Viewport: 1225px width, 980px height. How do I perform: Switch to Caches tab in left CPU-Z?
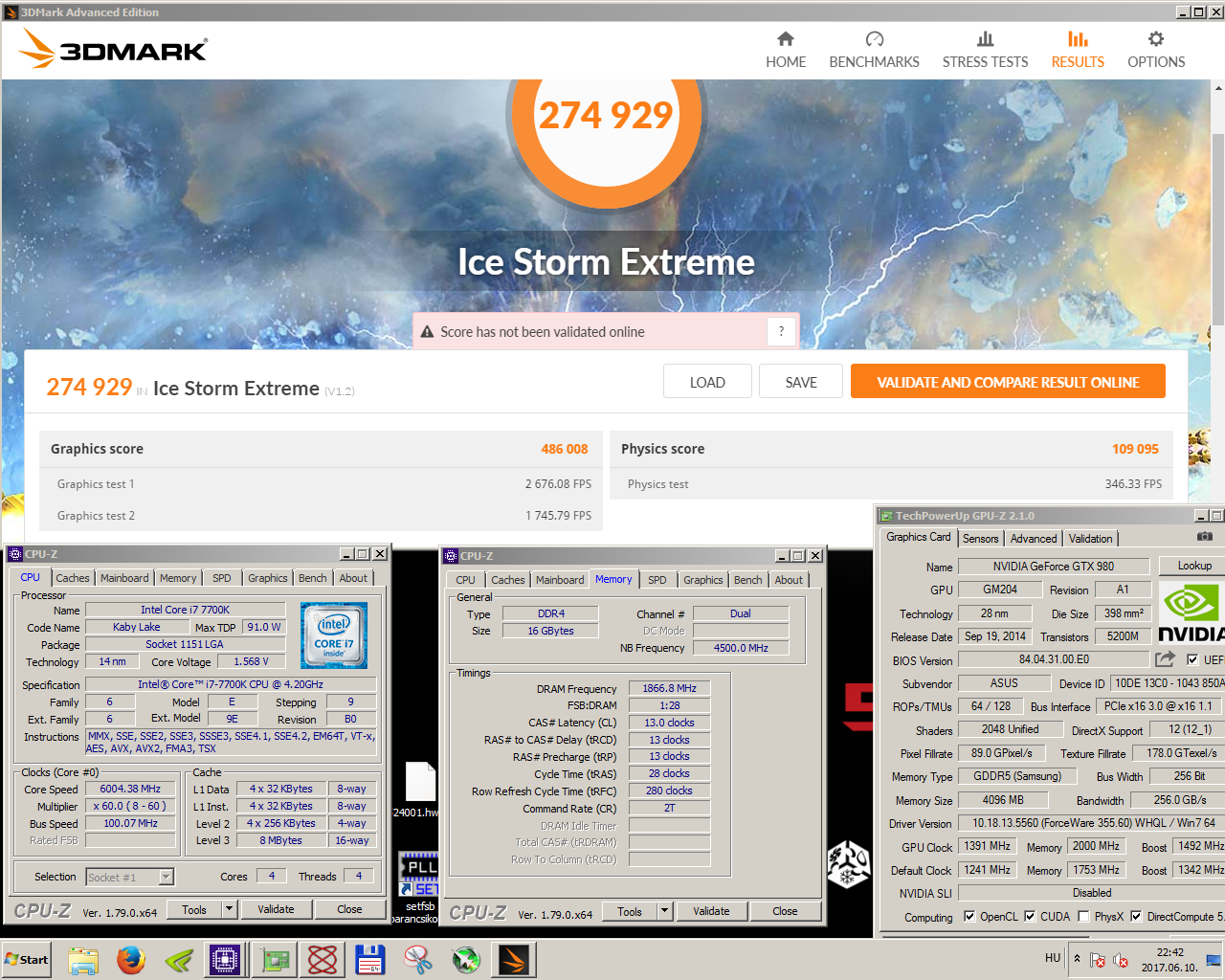72,578
